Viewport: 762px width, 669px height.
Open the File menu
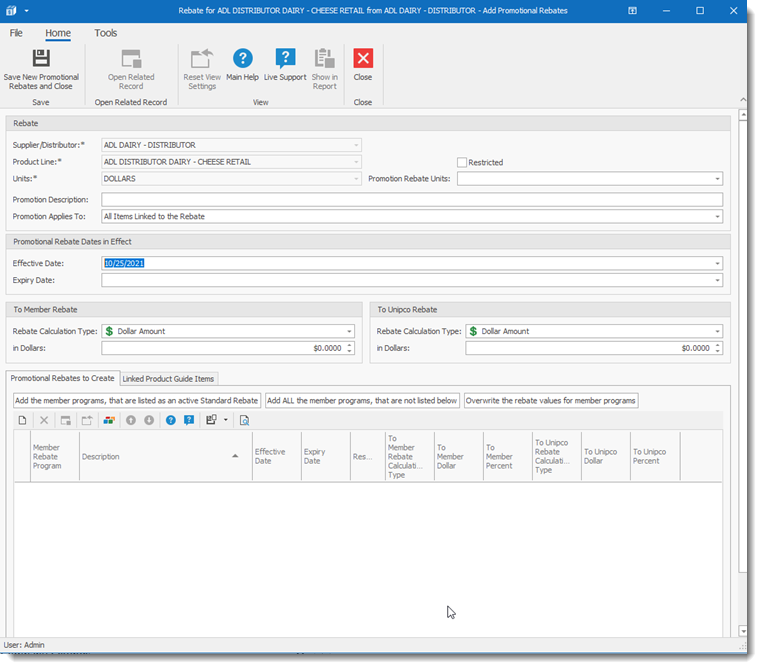[16, 33]
